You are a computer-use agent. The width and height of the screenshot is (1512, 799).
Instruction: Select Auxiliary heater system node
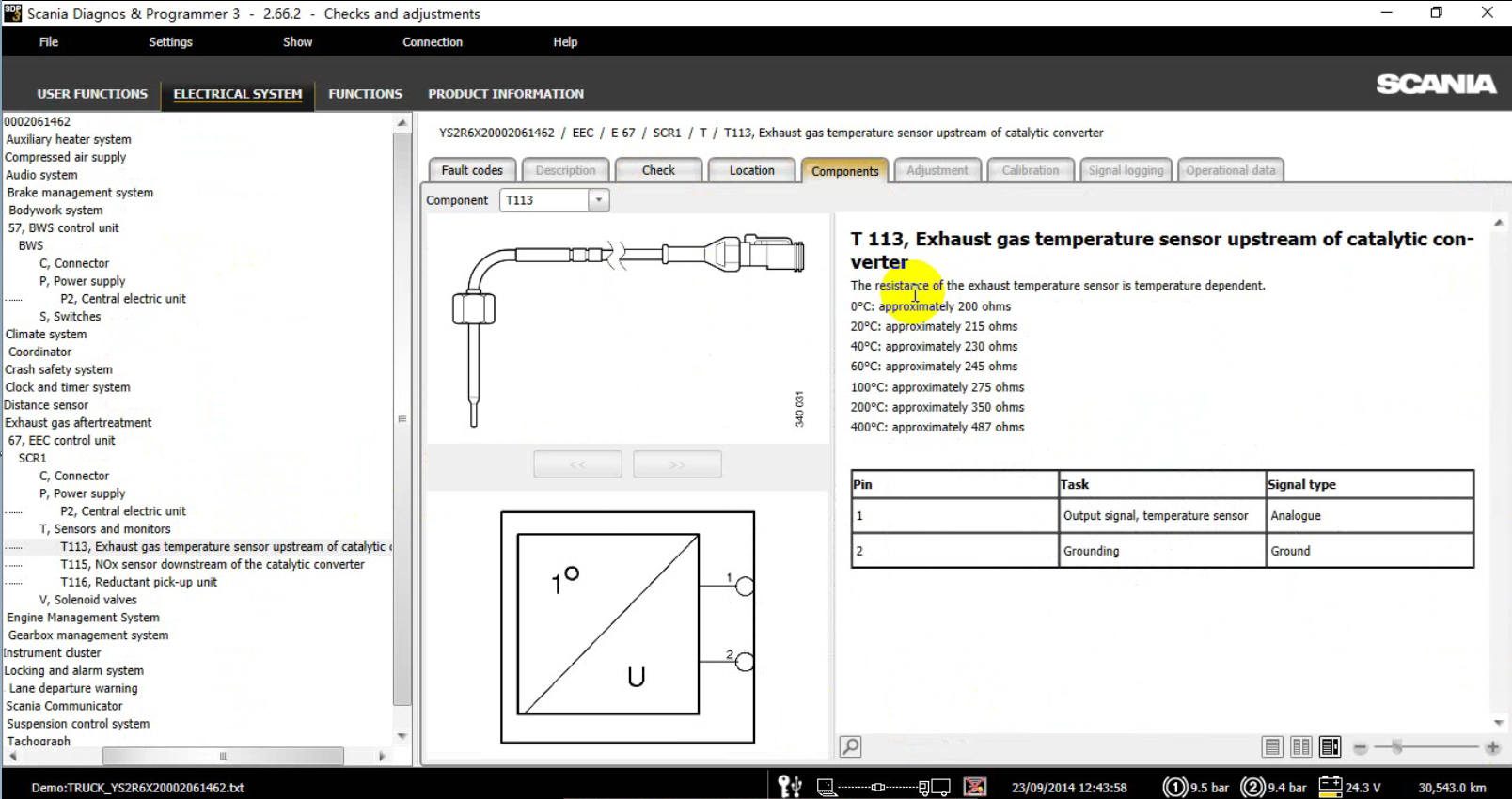tap(69, 139)
